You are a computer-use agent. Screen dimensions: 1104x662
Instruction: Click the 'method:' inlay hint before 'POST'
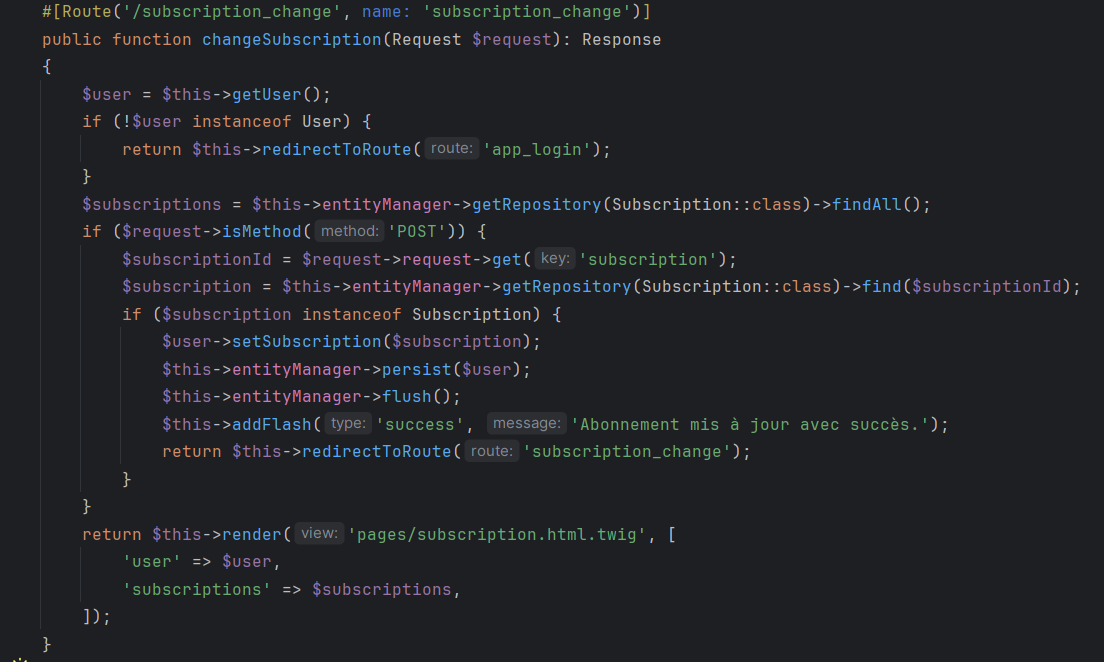click(x=350, y=232)
